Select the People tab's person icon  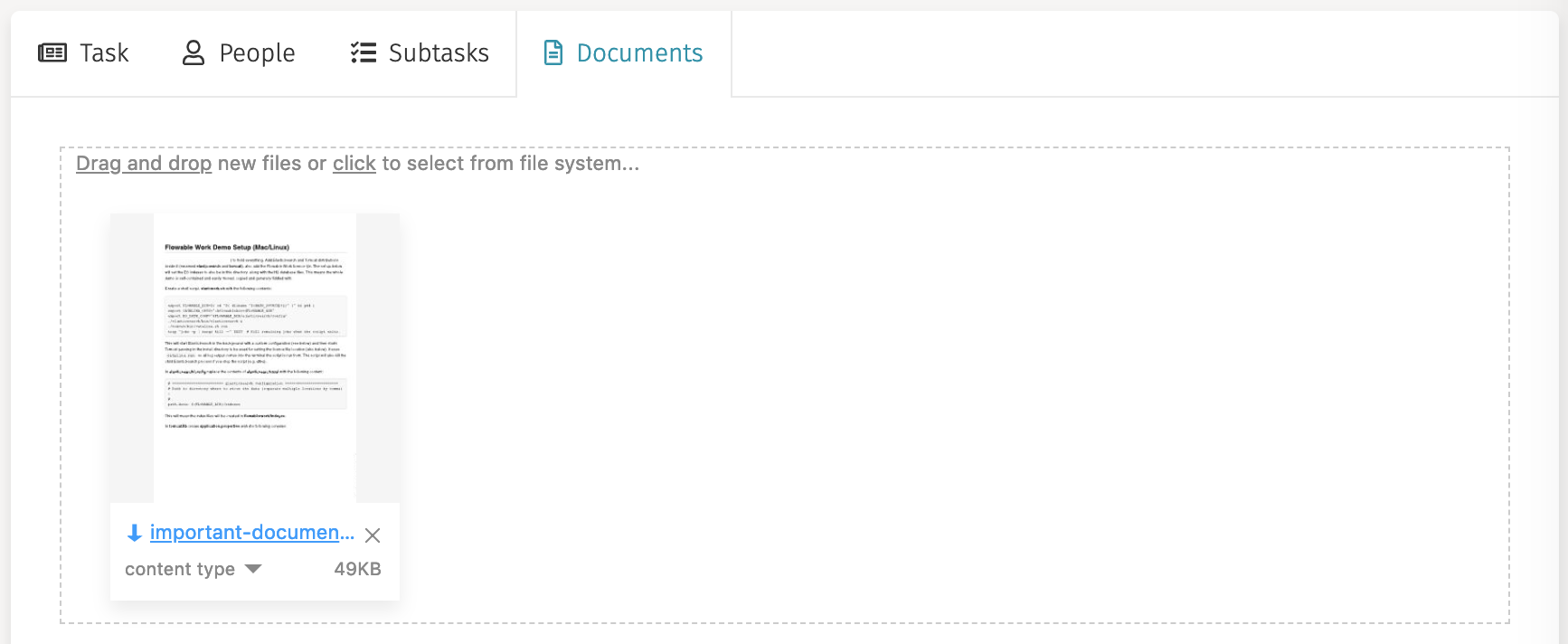191,52
